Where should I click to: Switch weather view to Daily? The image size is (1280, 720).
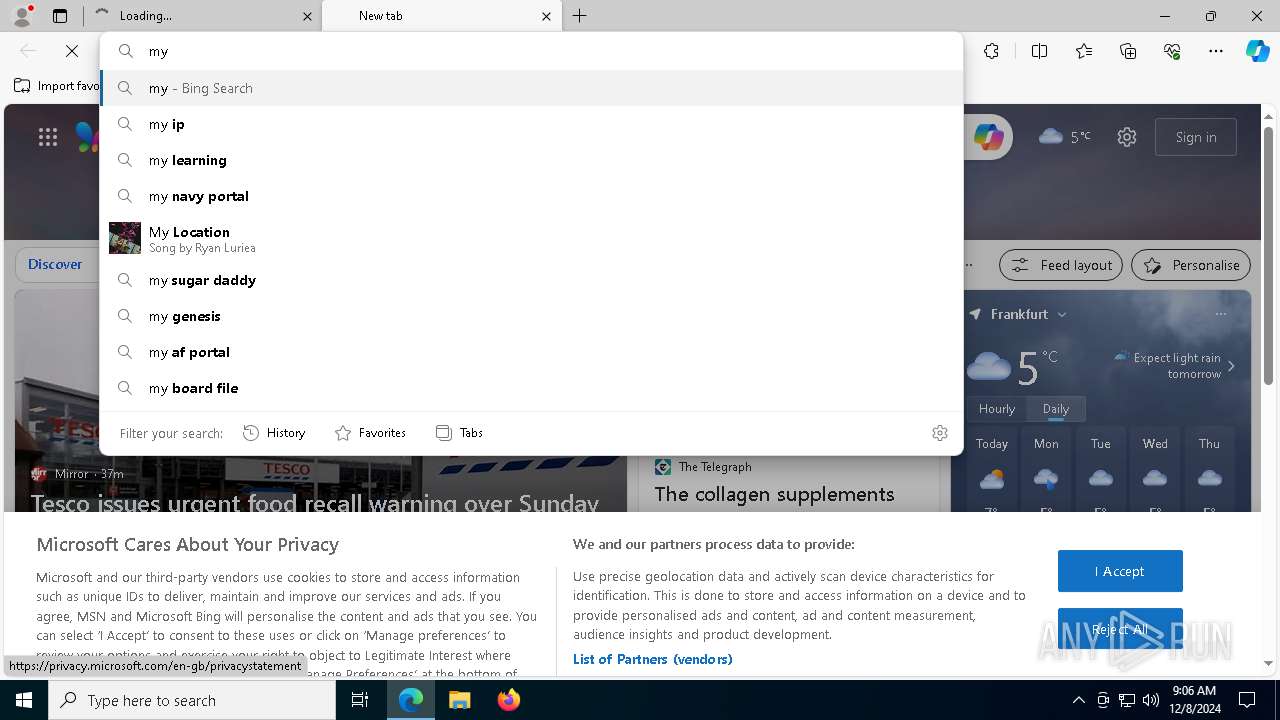click(x=1056, y=409)
